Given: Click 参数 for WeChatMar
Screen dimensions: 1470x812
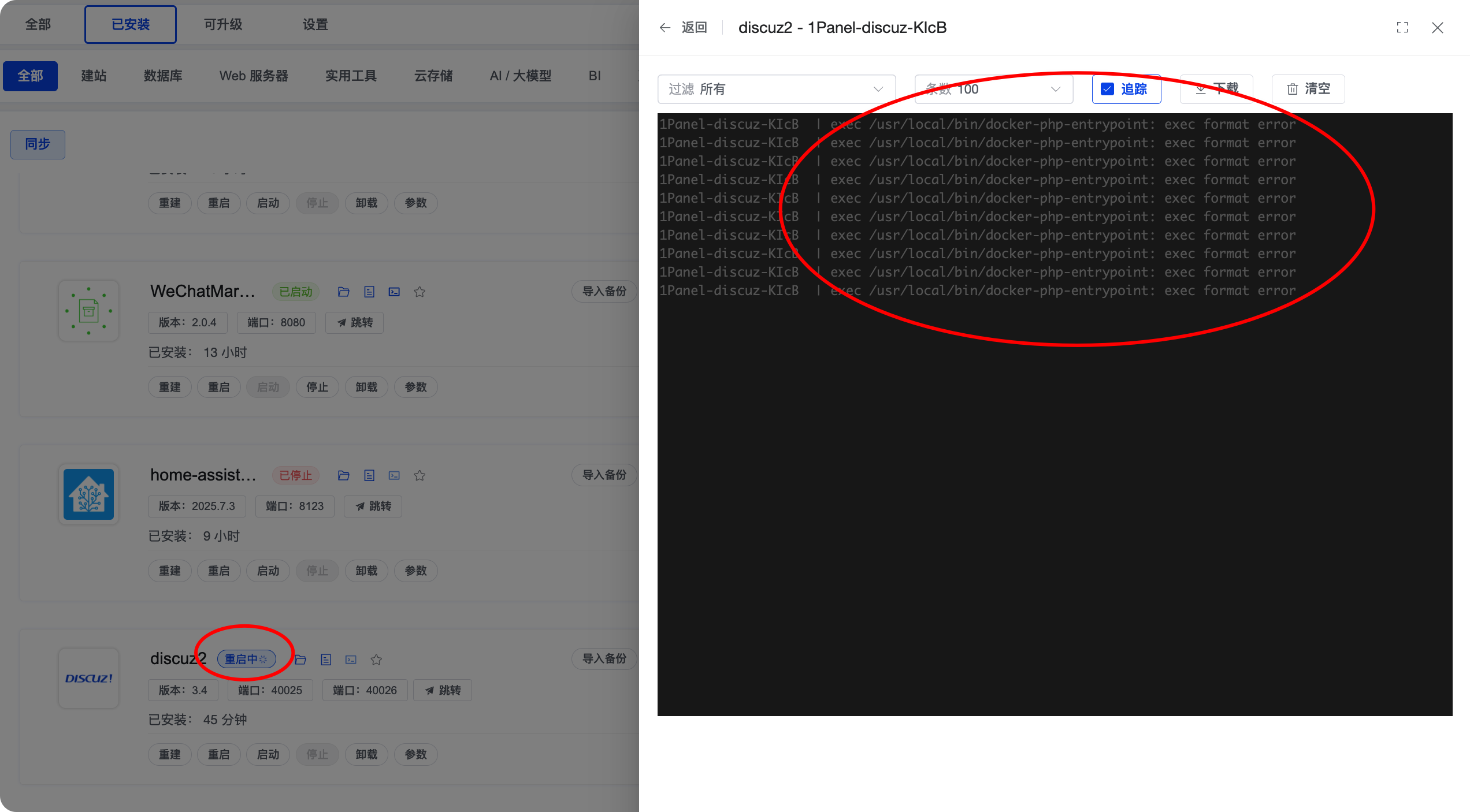Looking at the screenshot, I should [416, 387].
